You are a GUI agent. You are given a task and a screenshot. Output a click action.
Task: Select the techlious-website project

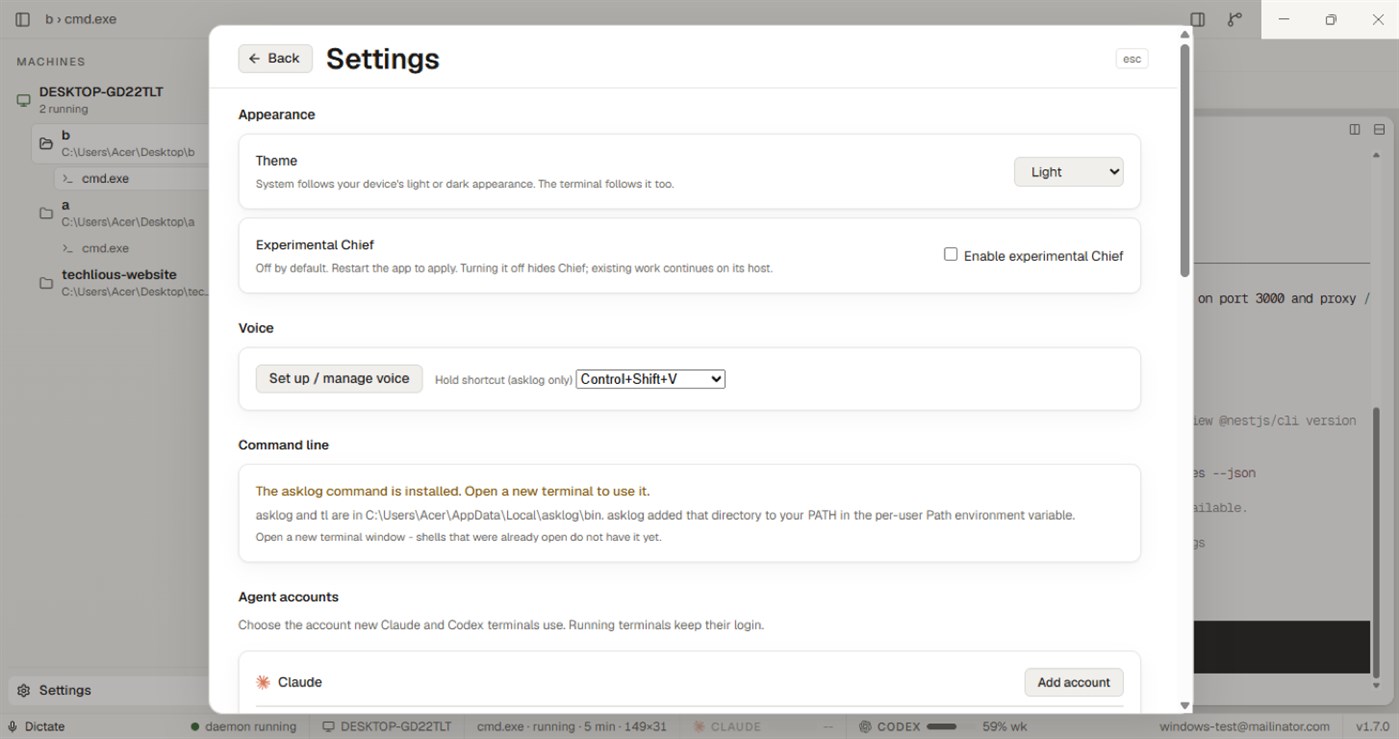click(x=120, y=283)
